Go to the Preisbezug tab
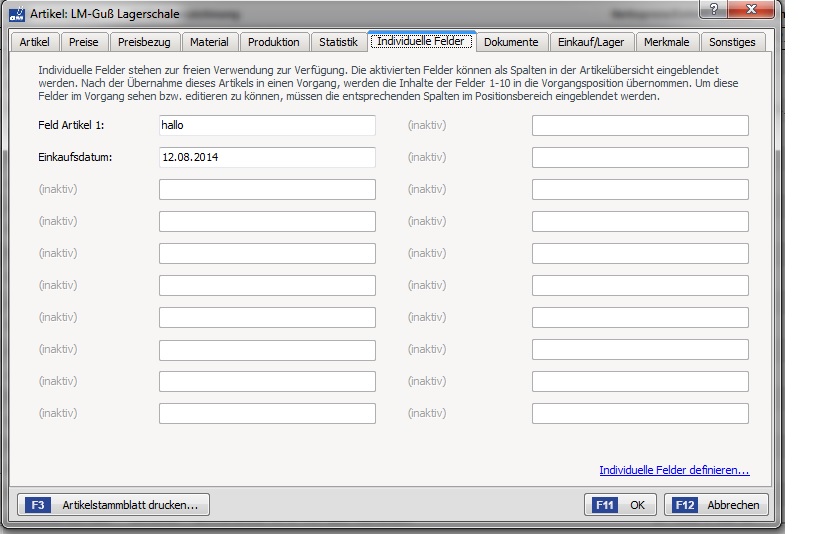Screen dimensions: 819x534 click(x=144, y=42)
